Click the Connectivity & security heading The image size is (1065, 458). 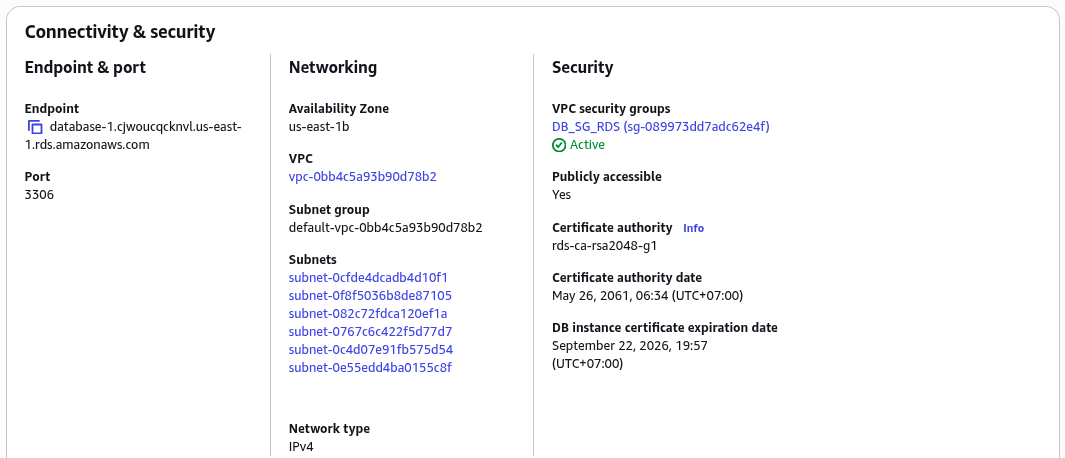pos(120,32)
